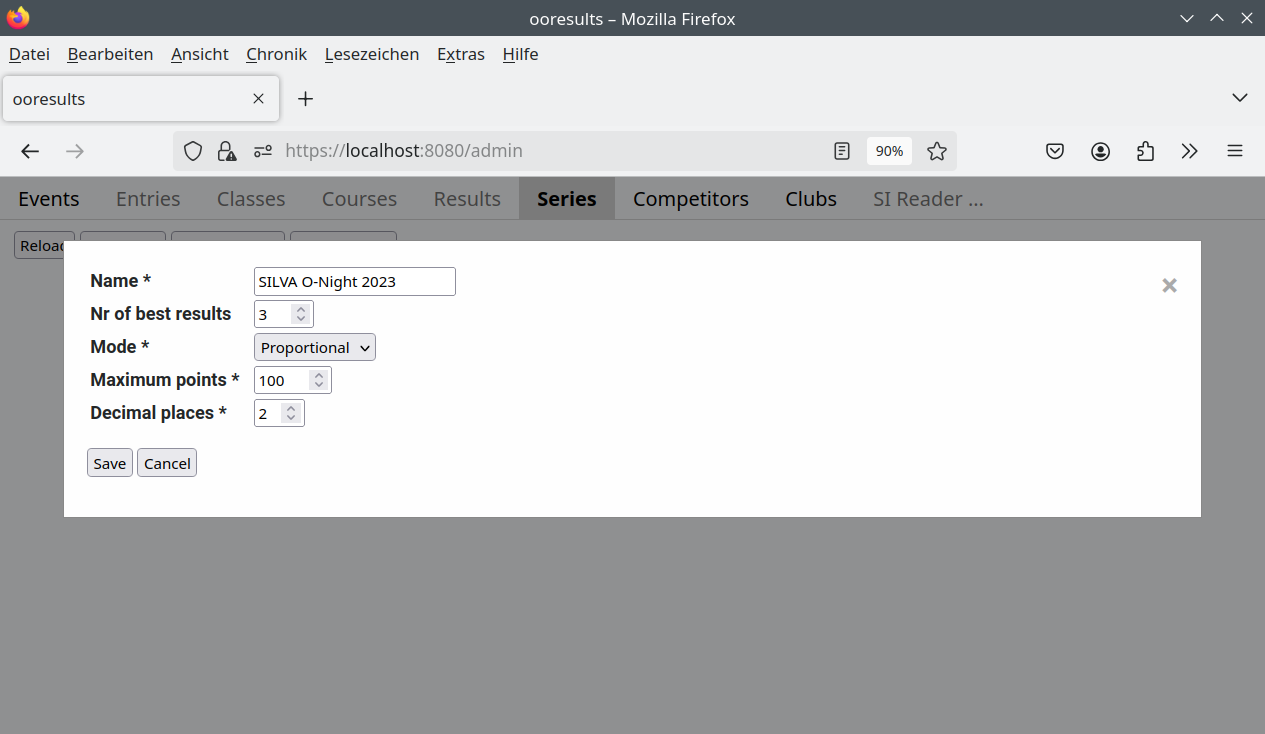
Task: Switch to the Courses tab
Action: pos(359,198)
